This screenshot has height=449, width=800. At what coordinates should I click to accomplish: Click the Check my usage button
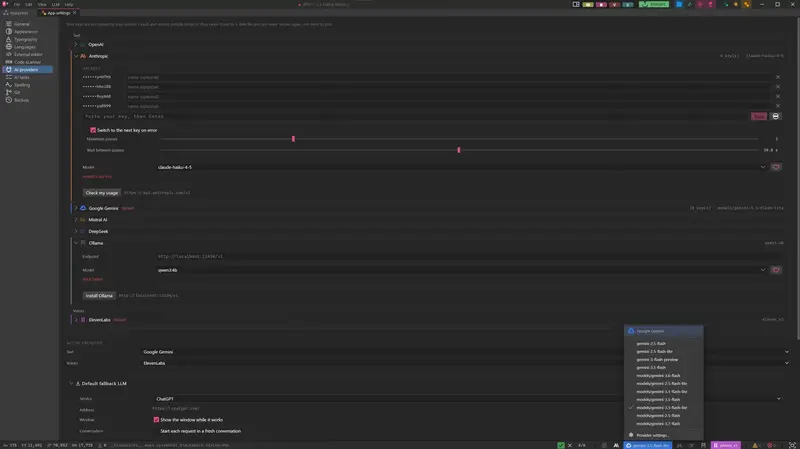tap(102, 193)
